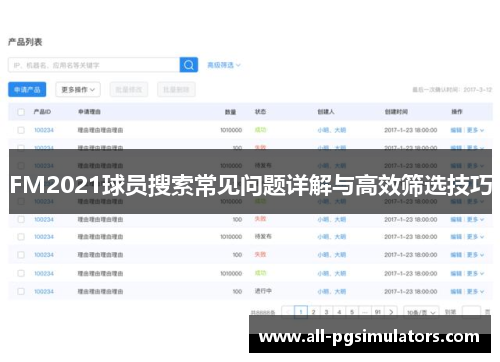Click the 申请理由 column header
Viewport: 500px width, 362px height.
point(89,112)
